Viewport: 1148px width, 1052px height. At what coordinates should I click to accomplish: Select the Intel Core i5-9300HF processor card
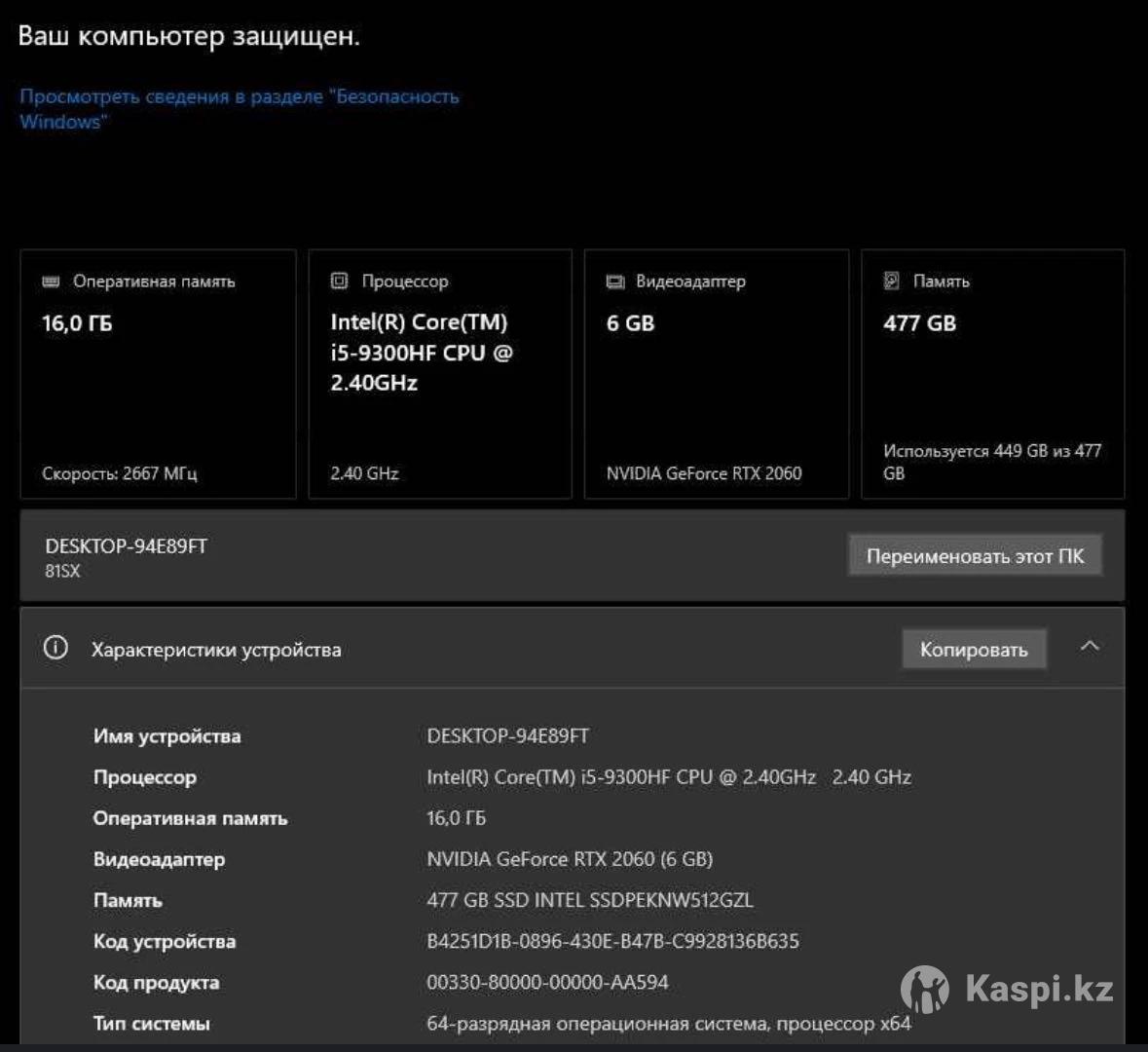click(x=439, y=374)
